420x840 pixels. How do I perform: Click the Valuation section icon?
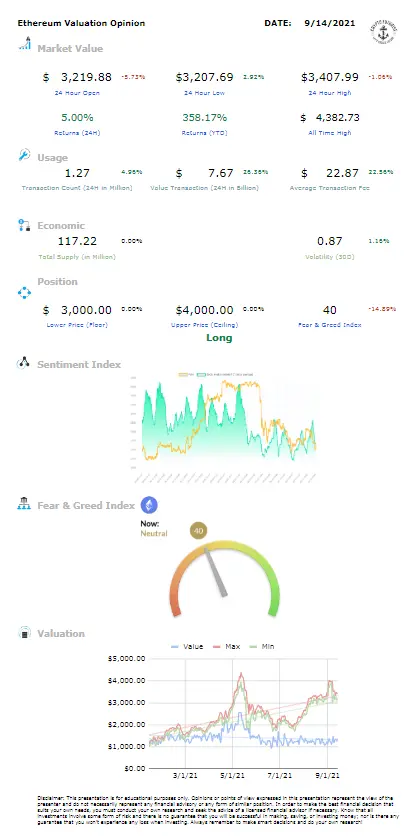coord(24,633)
